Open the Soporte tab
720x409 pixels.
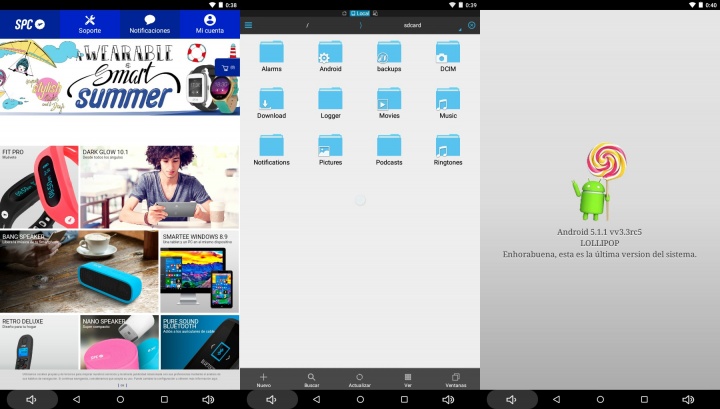point(90,24)
